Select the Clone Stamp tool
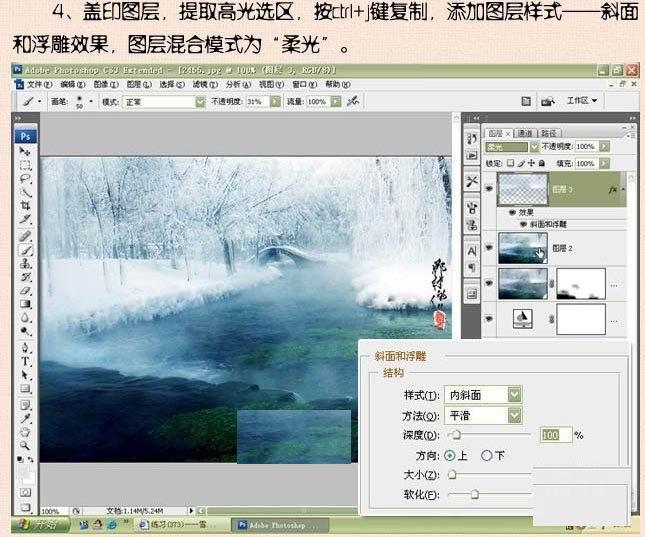The image size is (645, 537). tap(25, 263)
